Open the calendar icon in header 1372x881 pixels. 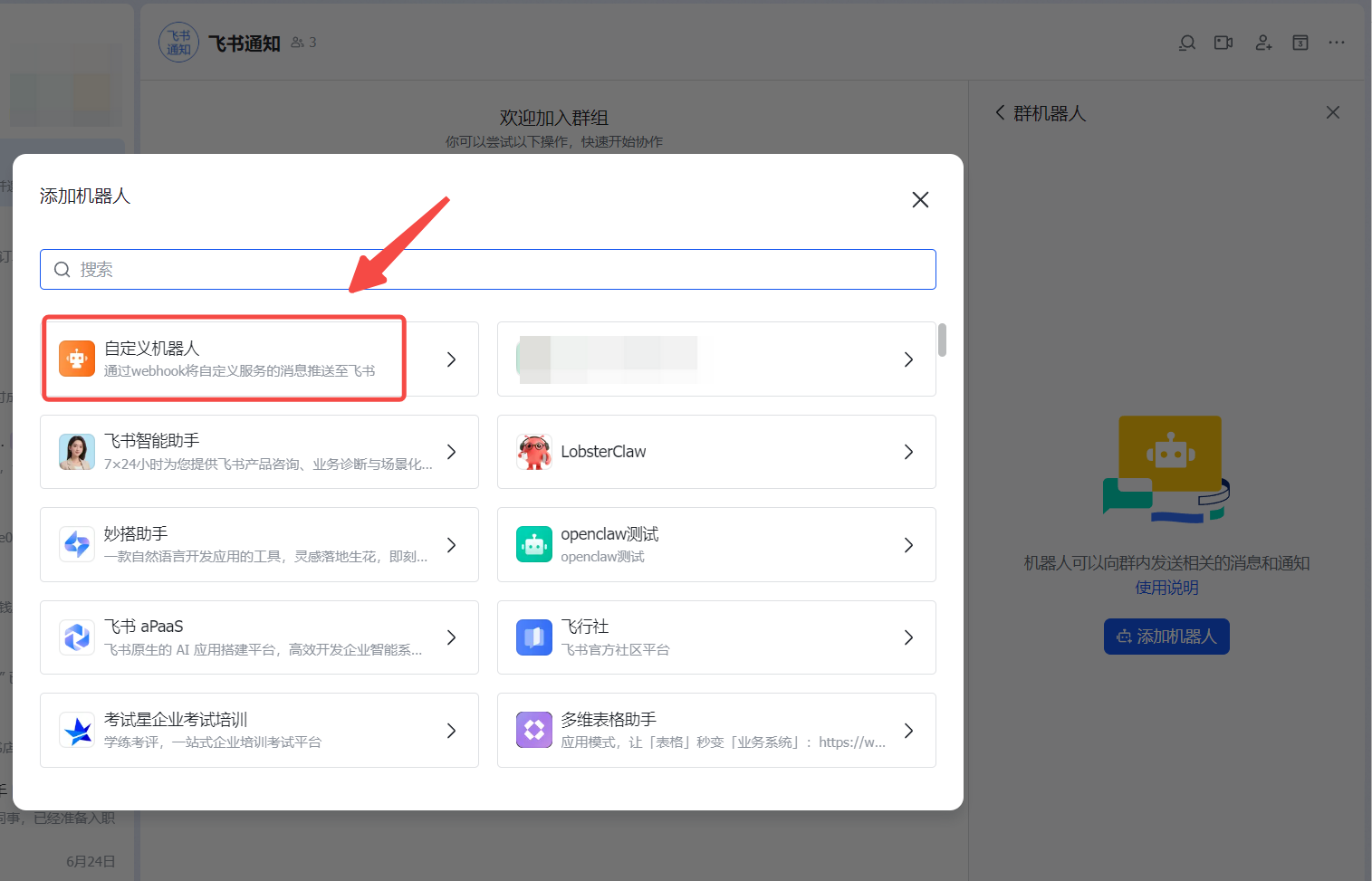(1300, 43)
